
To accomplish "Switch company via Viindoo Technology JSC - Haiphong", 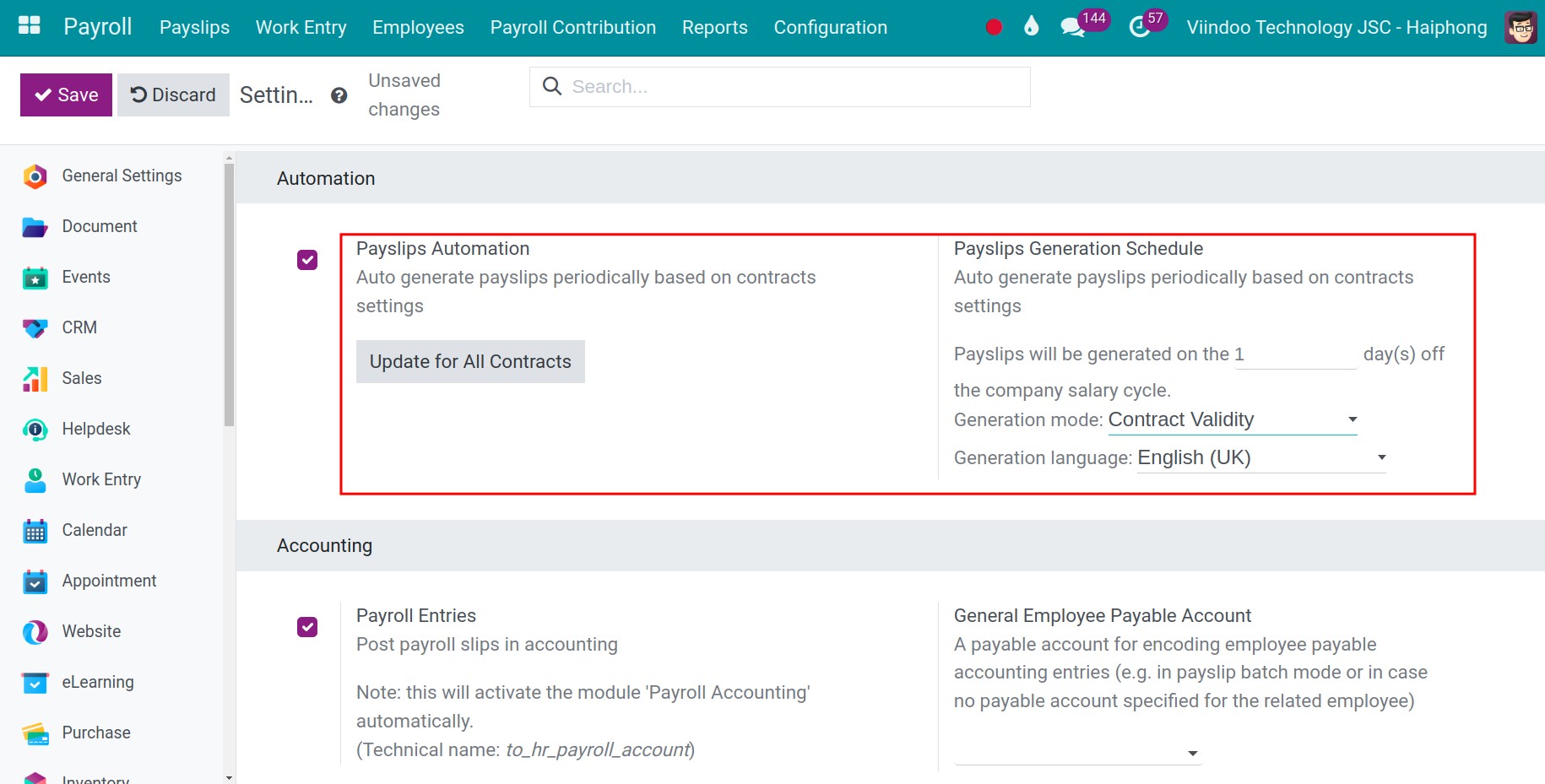I will point(1336,27).
